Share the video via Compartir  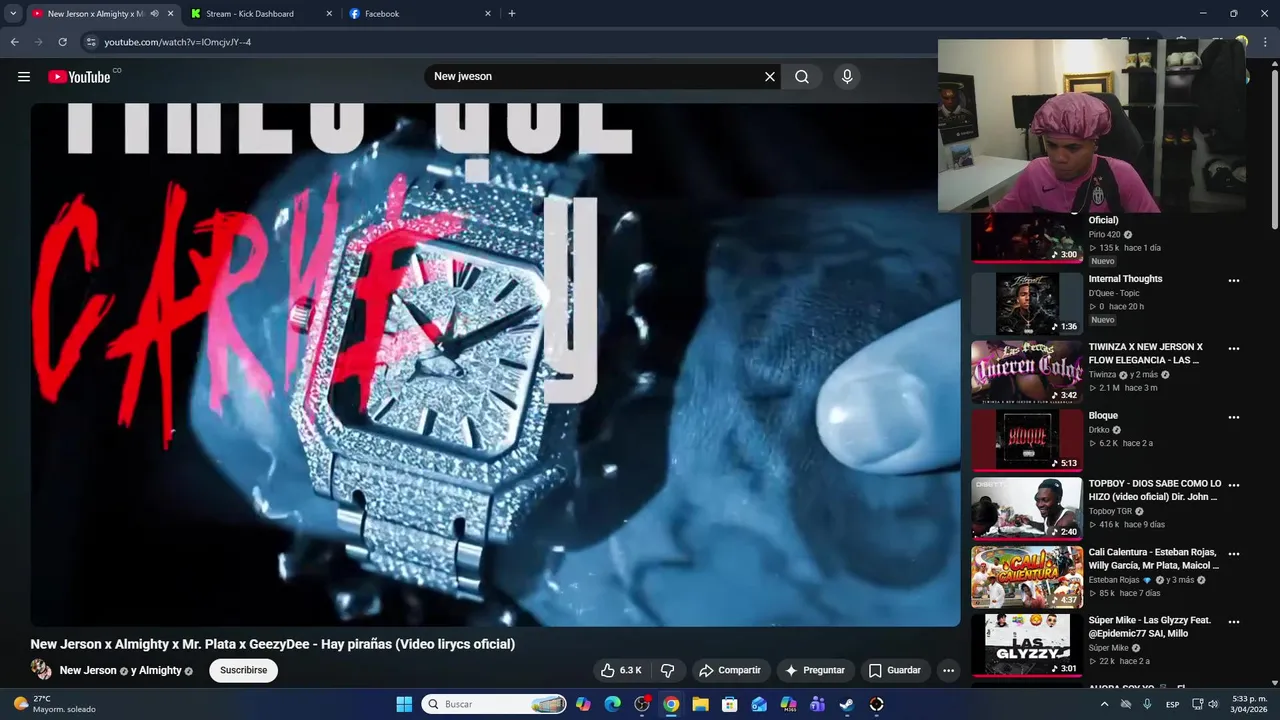click(x=730, y=670)
